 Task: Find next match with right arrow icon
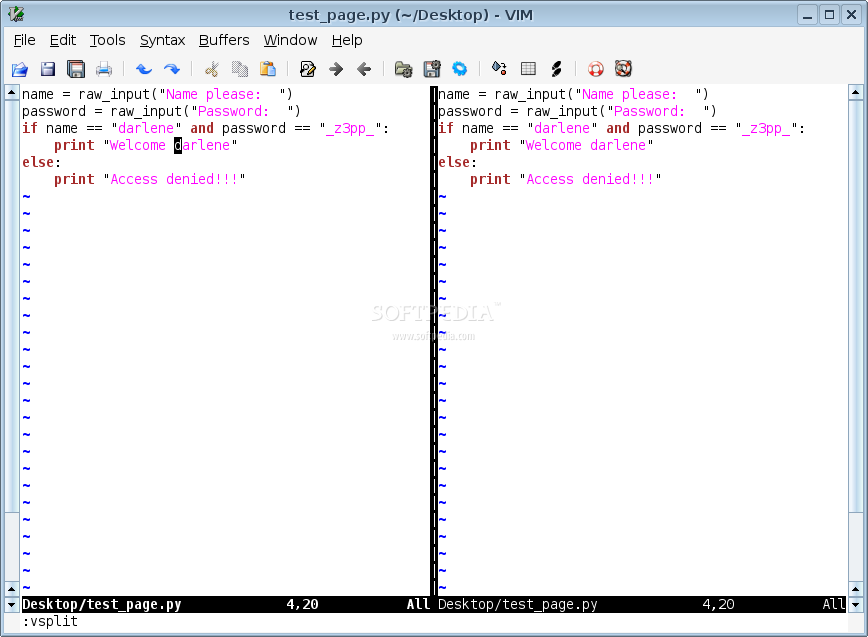335,69
